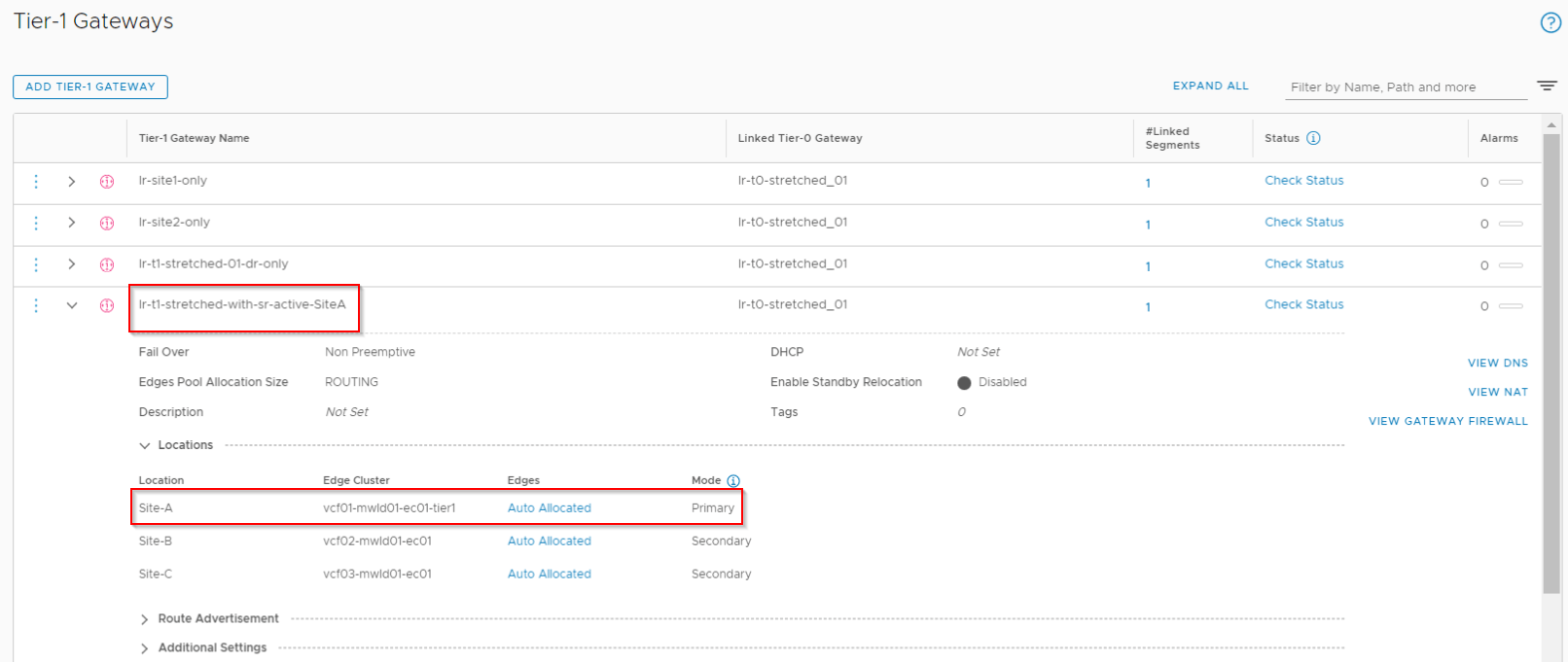Click the Linked Tier-0 Gateway column header

click(800, 138)
